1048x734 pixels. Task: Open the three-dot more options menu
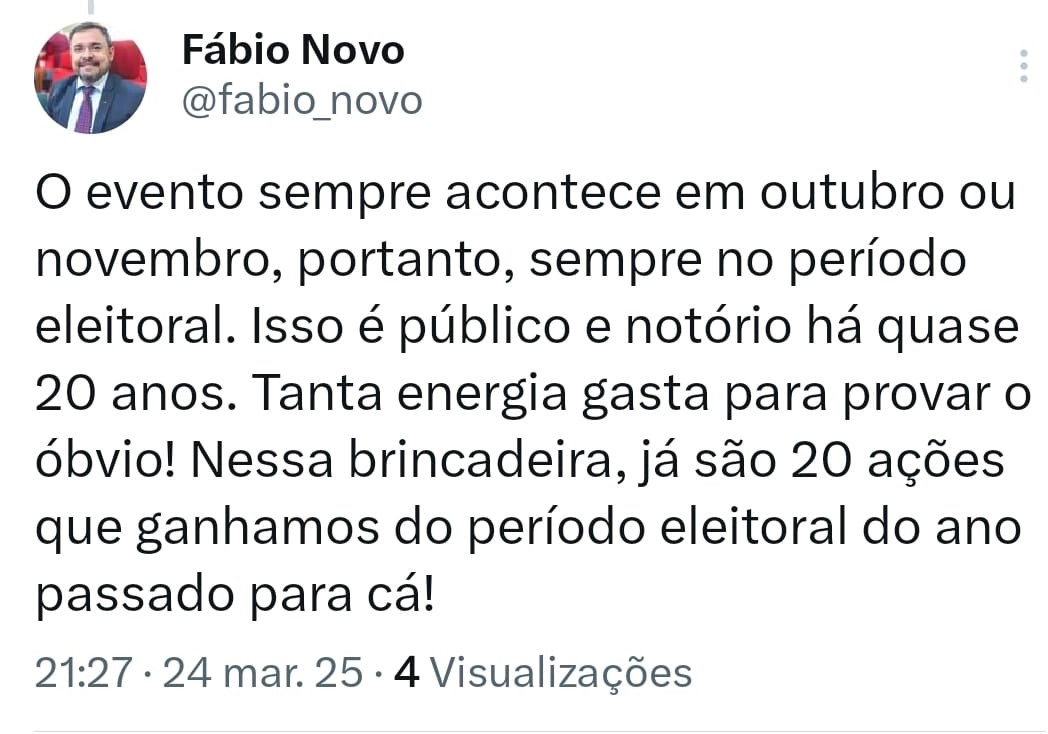(x=1023, y=66)
